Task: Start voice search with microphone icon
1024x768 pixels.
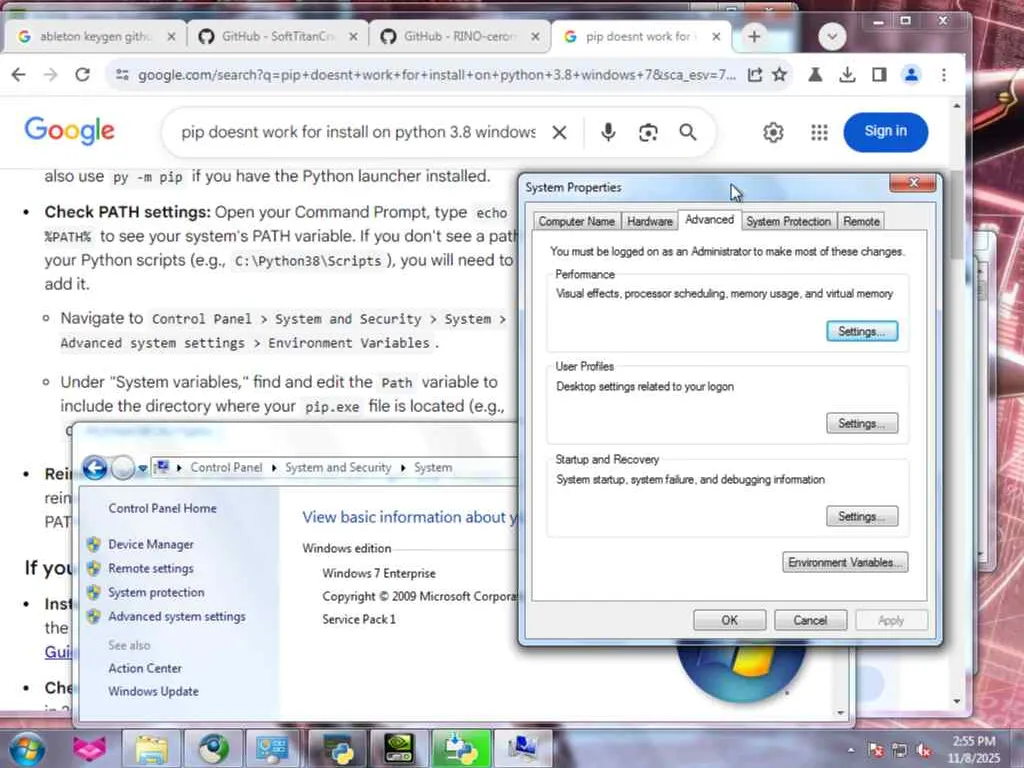Action: (x=608, y=133)
